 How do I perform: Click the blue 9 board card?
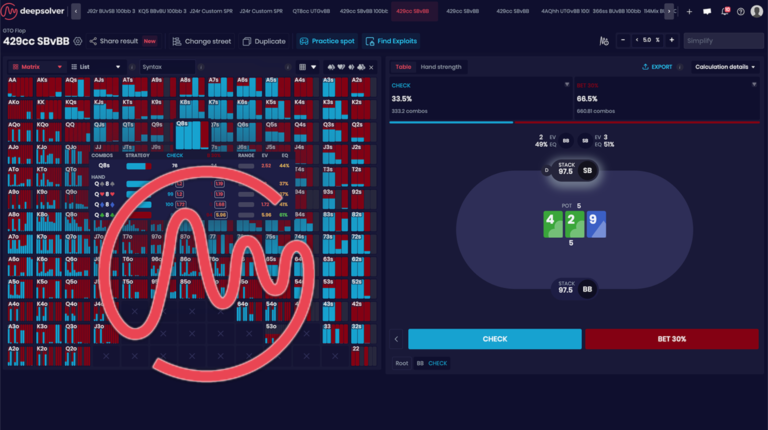(x=596, y=224)
